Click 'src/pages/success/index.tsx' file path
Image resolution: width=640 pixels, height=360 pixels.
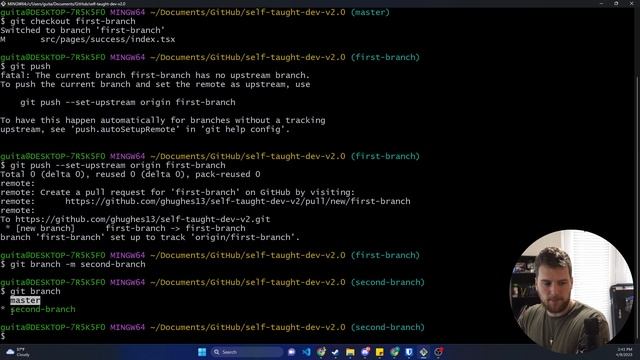[108, 39]
